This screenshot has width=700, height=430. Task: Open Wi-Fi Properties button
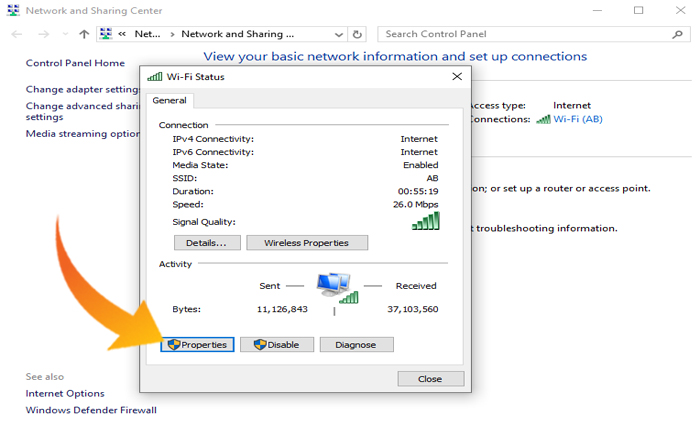click(x=198, y=344)
